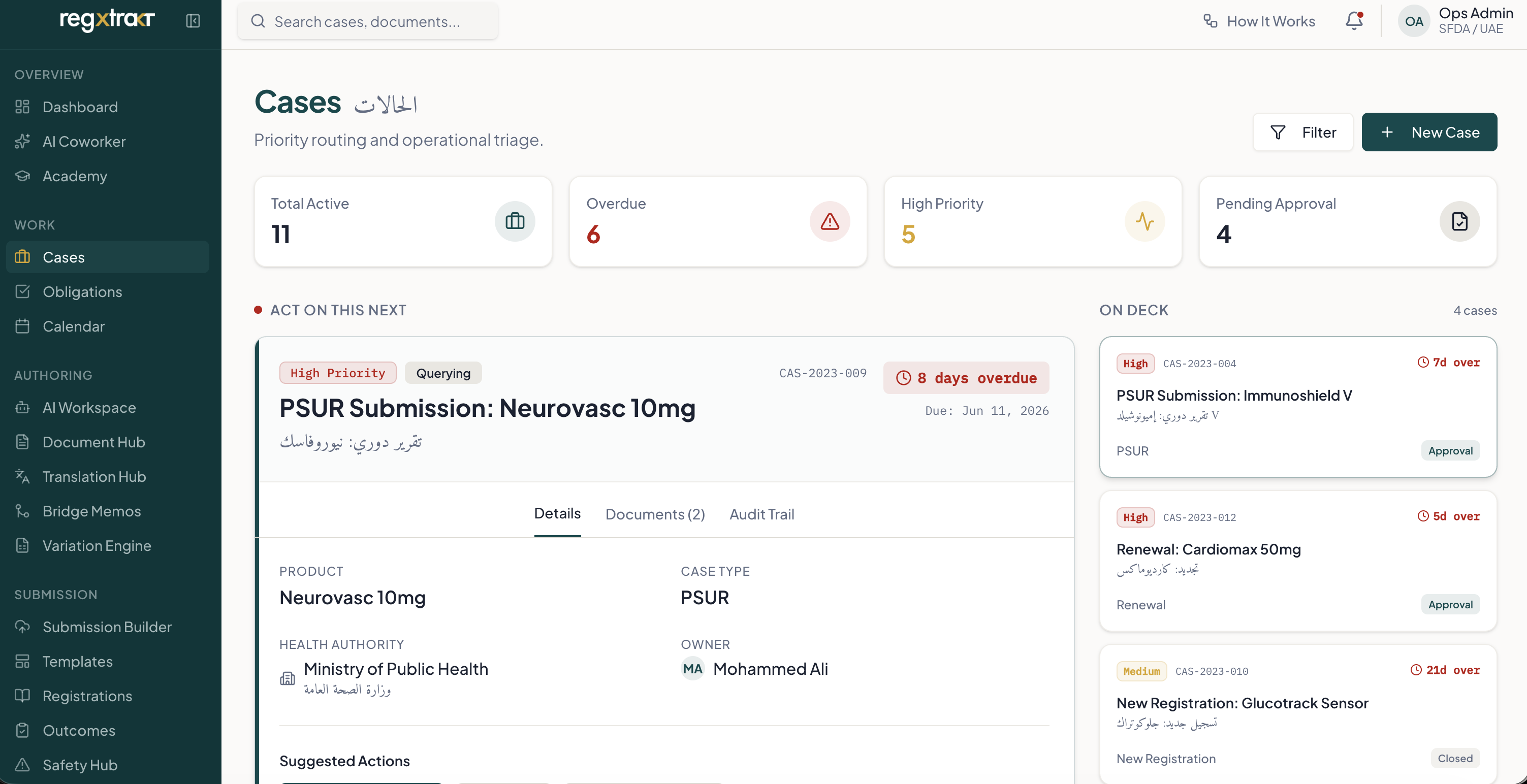1527x784 pixels.
Task: Click the Variation Engine document icon
Action: (x=22, y=545)
